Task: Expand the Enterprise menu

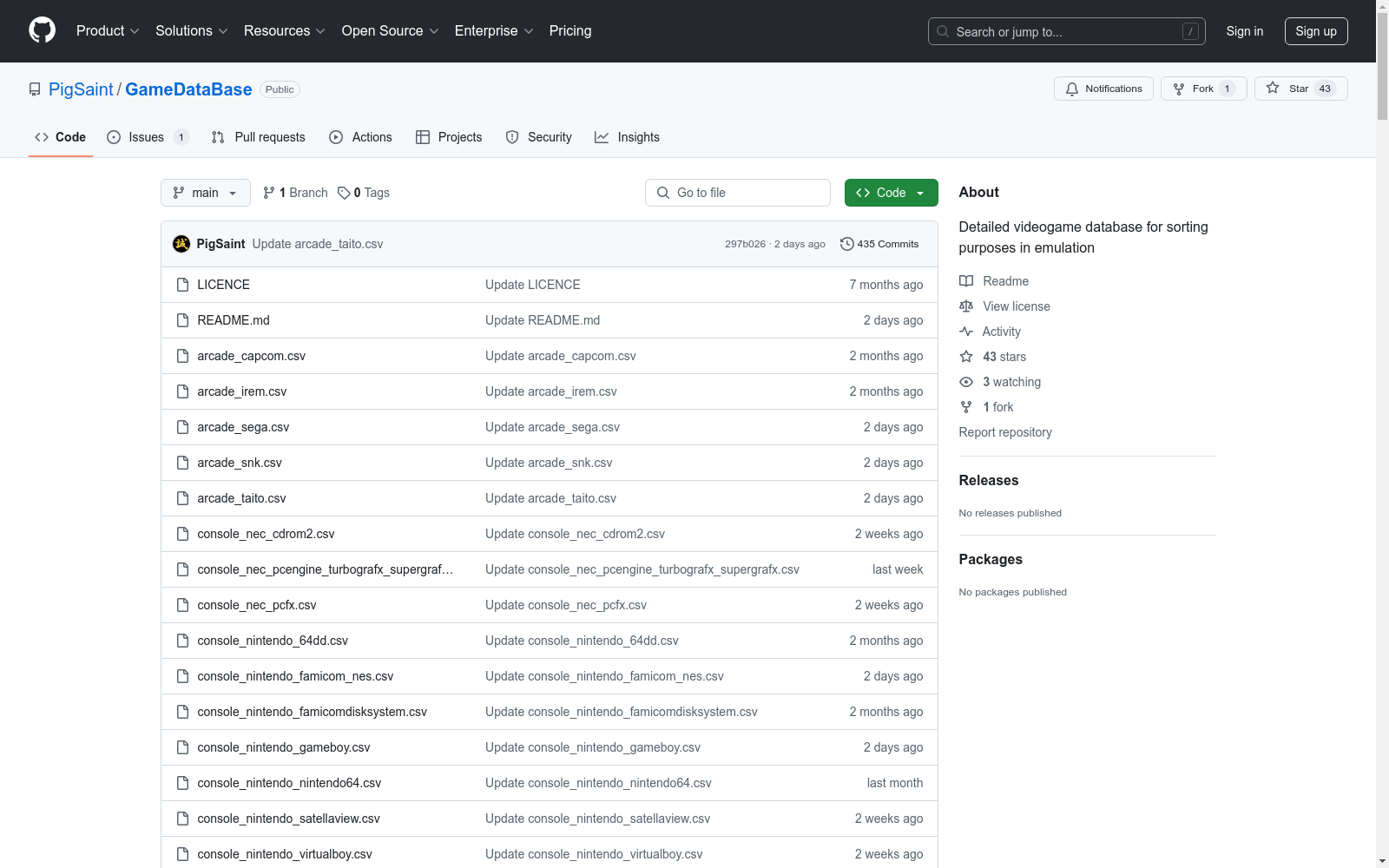Action: (x=494, y=31)
